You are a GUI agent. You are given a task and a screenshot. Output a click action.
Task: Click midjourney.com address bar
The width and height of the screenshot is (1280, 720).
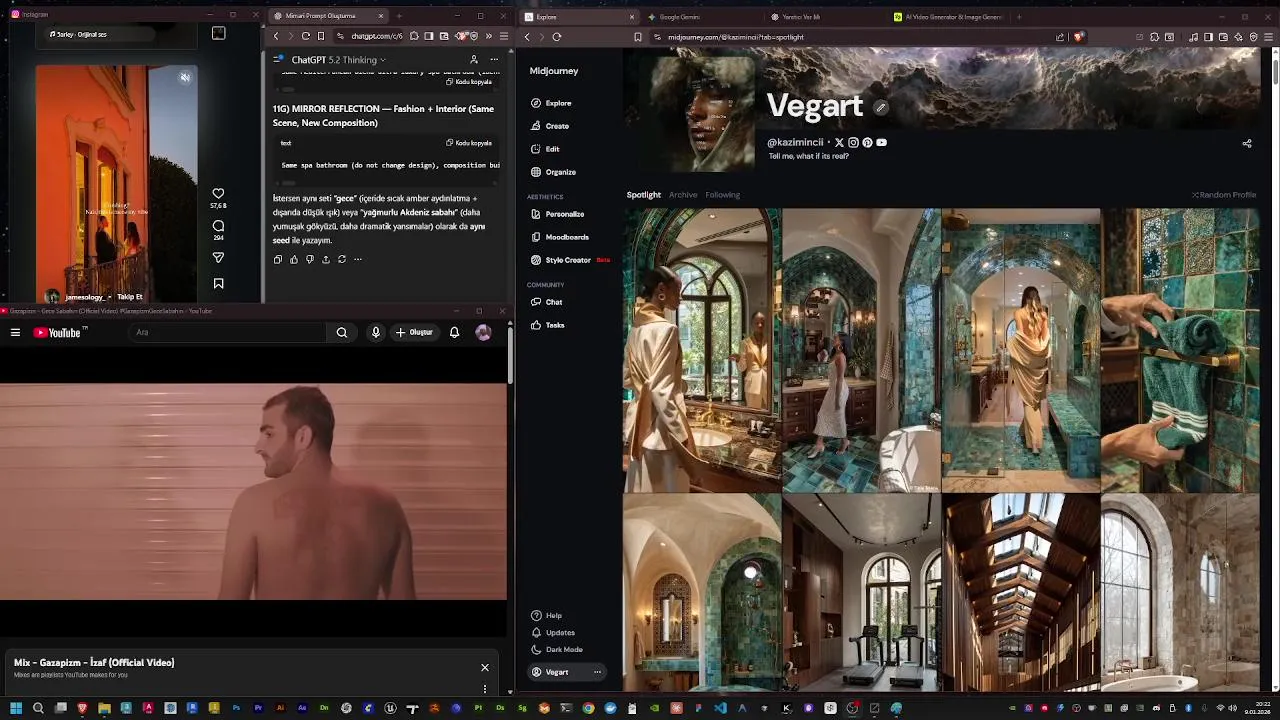850,37
